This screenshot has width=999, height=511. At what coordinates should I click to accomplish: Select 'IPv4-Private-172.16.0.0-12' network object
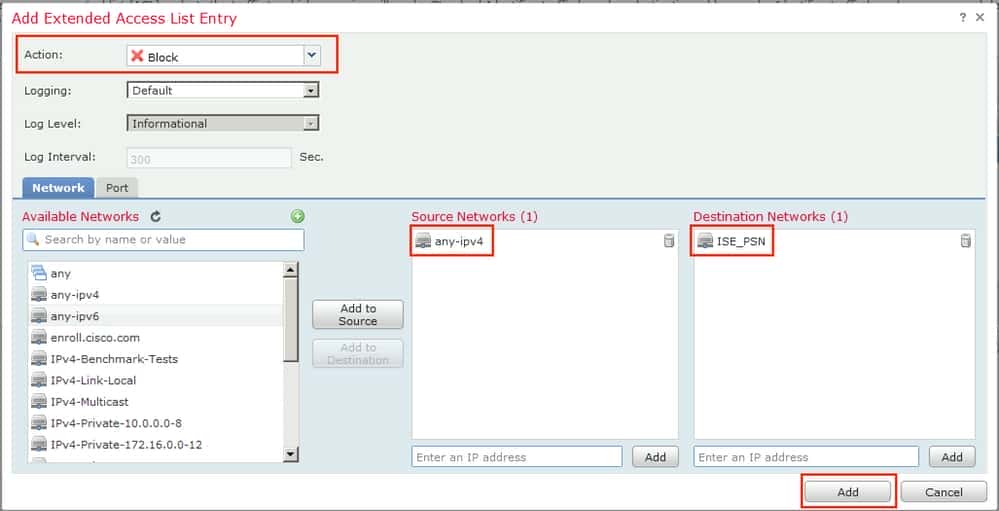point(156,444)
